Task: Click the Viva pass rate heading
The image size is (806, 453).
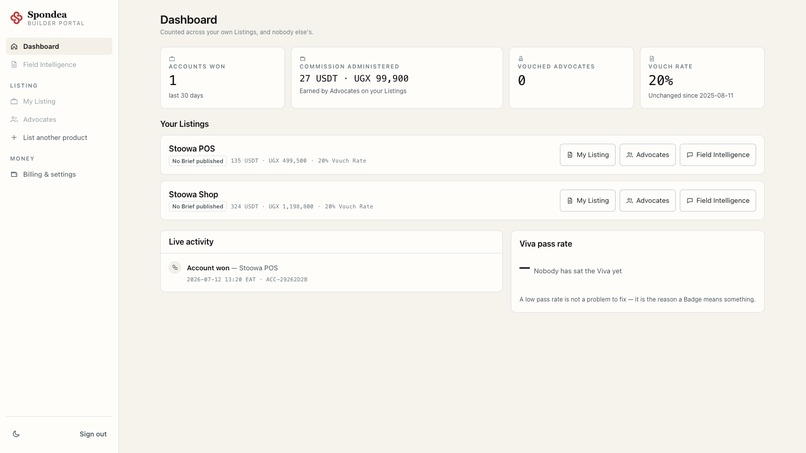Action: click(545, 244)
